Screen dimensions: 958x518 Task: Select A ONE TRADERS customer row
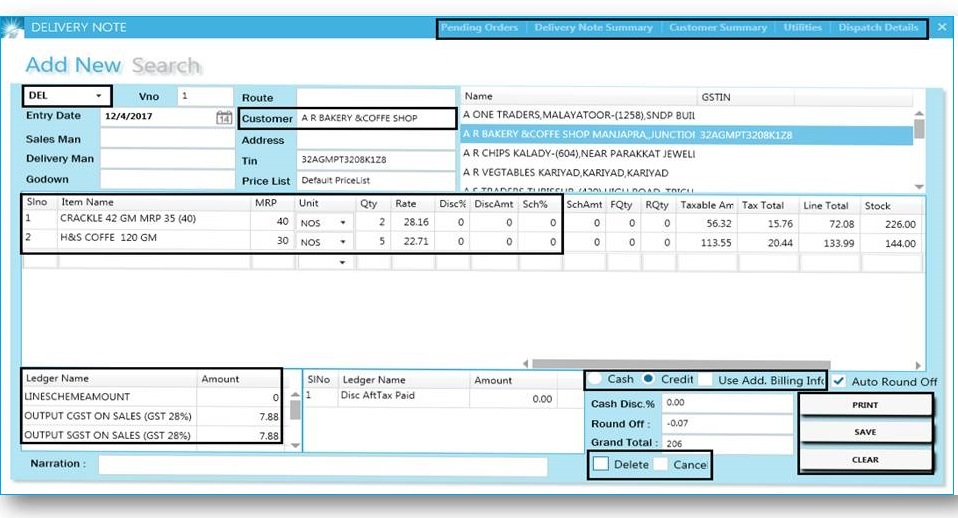point(687,115)
